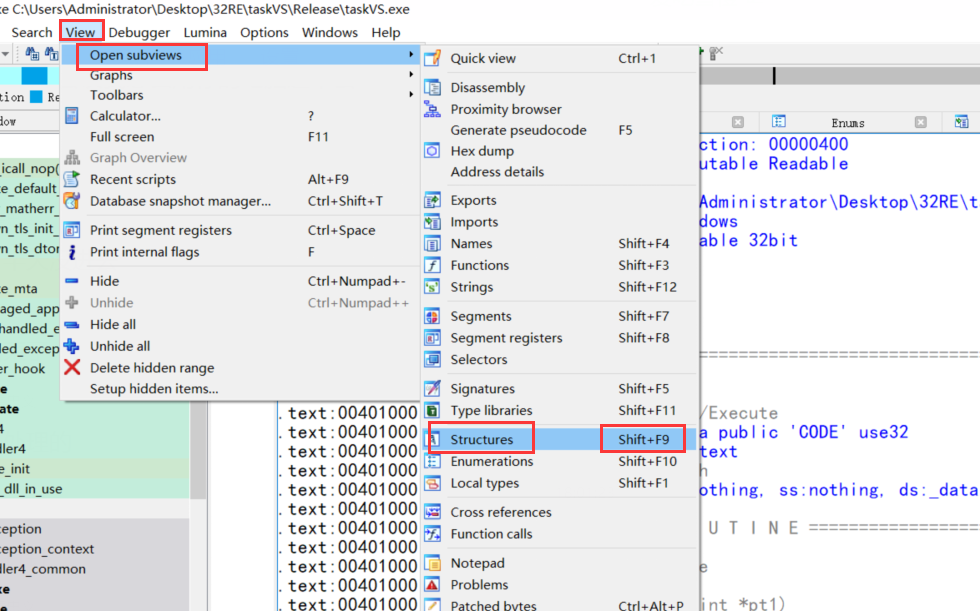Screen dimensions: 980x611
Task: Click the Hide all icon
Action: pos(72,324)
